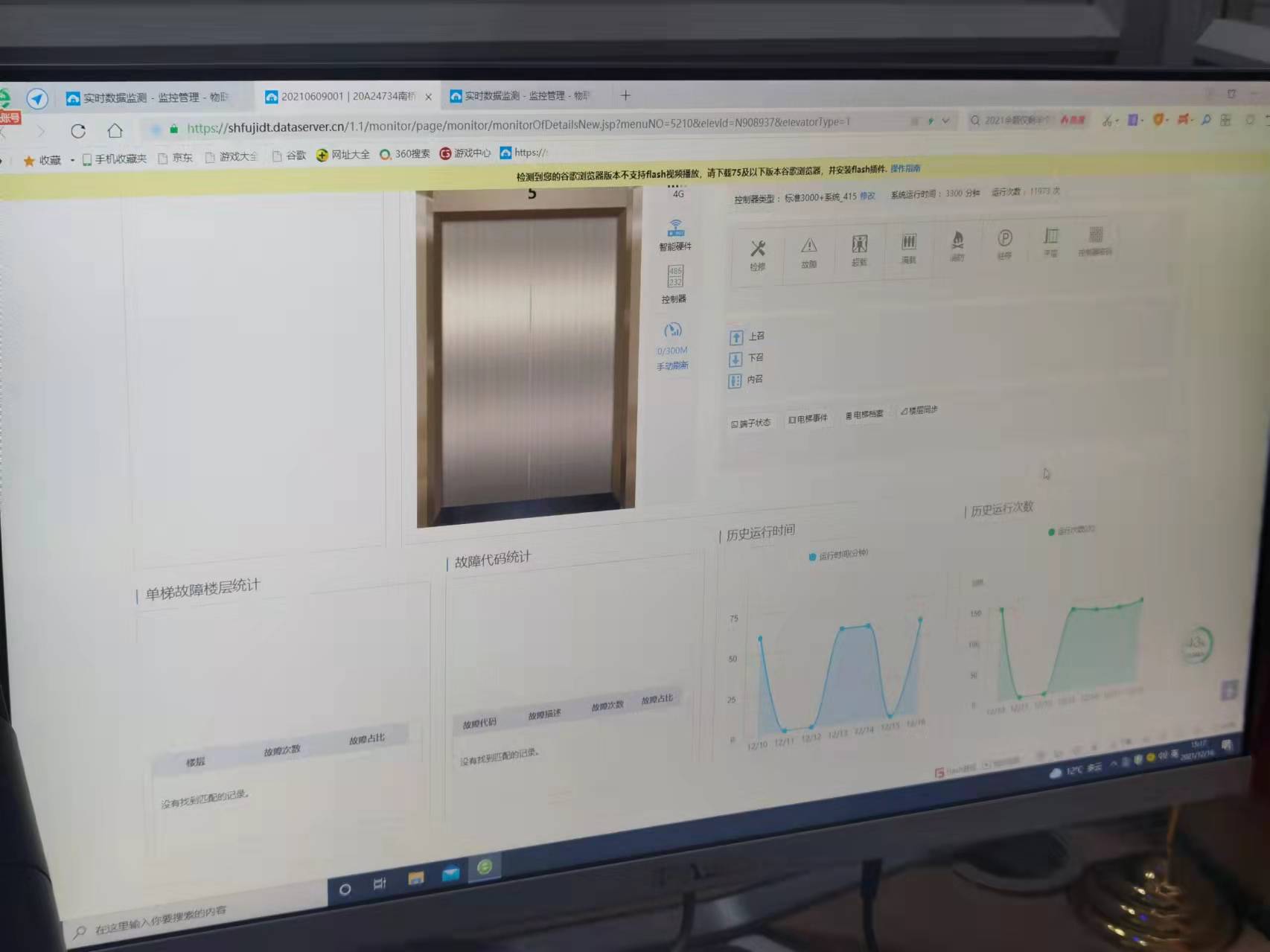Click the 故障 warning triangle icon
This screenshot has width=1270, height=952.
tap(808, 246)
